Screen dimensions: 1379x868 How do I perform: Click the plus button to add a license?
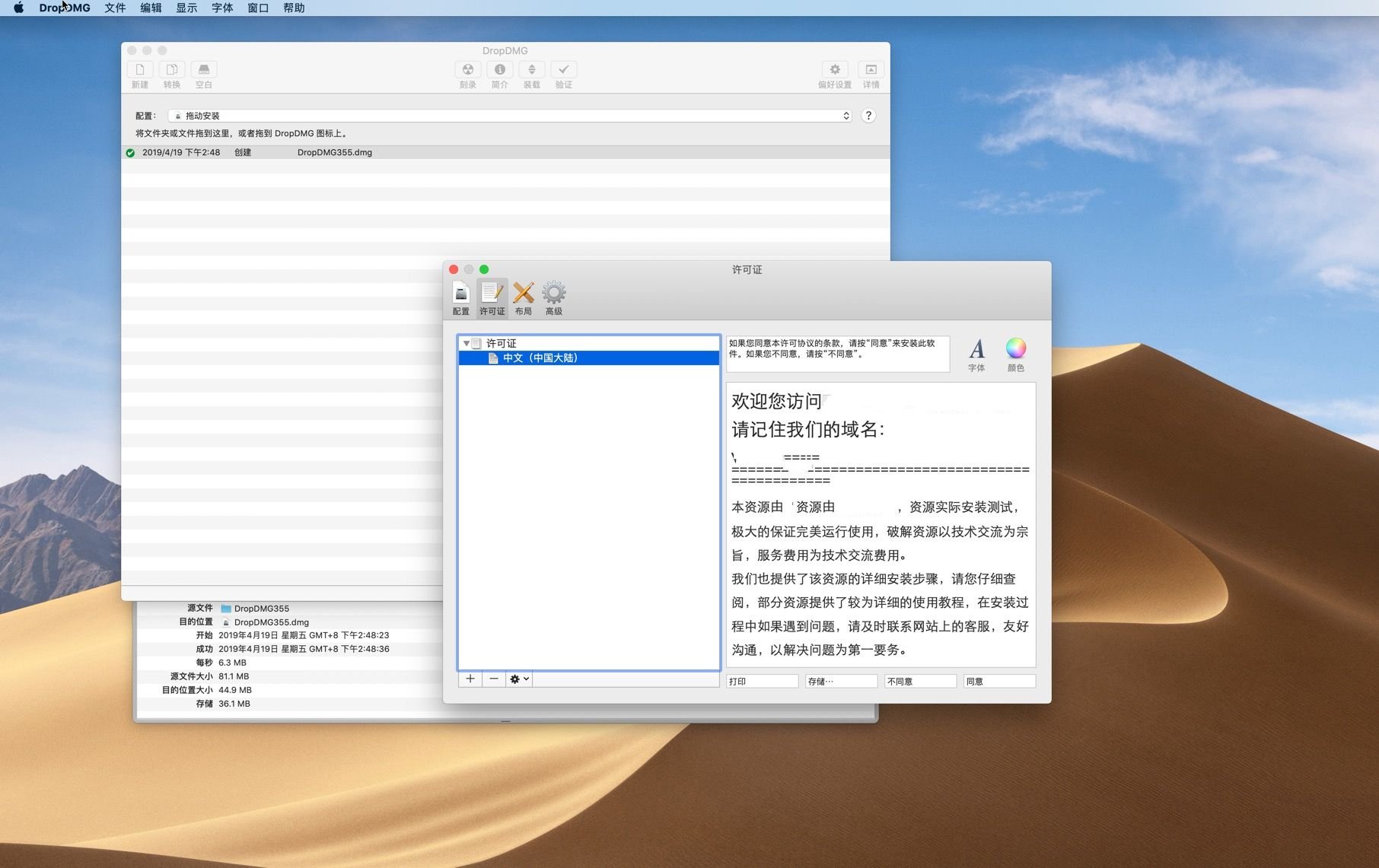470,679
